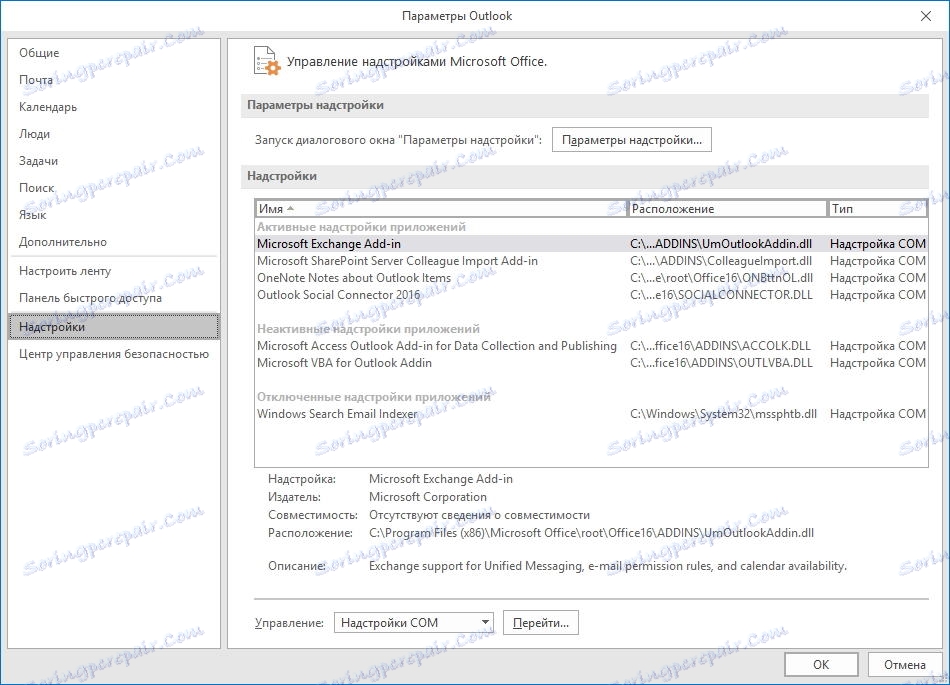The height and width of the screenshot is (685, 950).
Task: Select the Надстройки category
Action: (114, 326)
